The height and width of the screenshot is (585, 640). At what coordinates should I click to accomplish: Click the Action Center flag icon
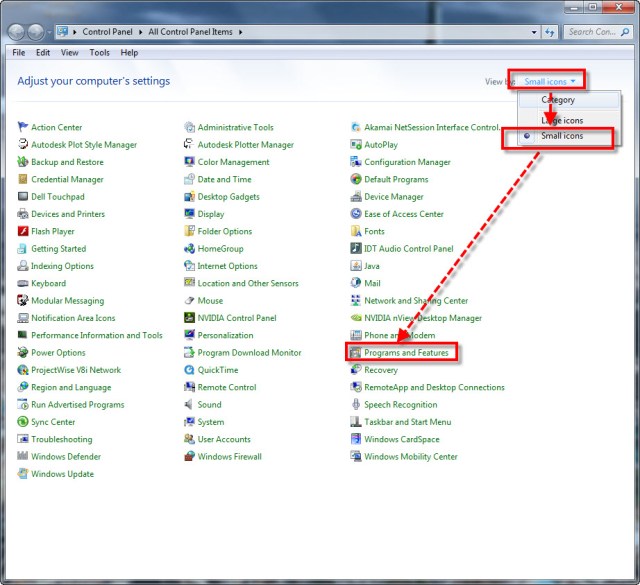coord(23,128)
